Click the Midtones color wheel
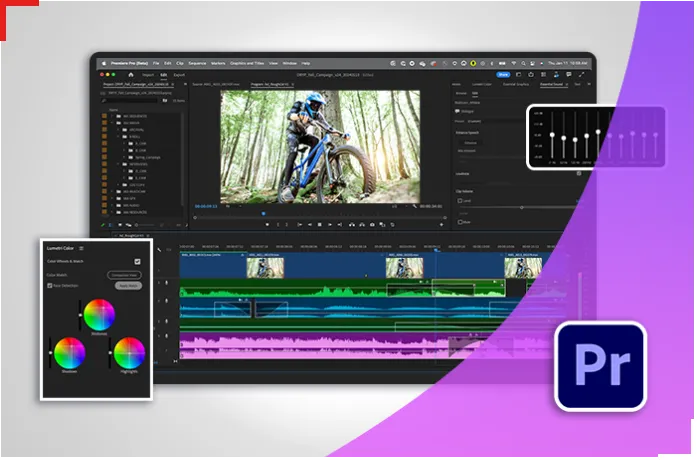The width and height of the screenshot is (697, 460). 99,315
